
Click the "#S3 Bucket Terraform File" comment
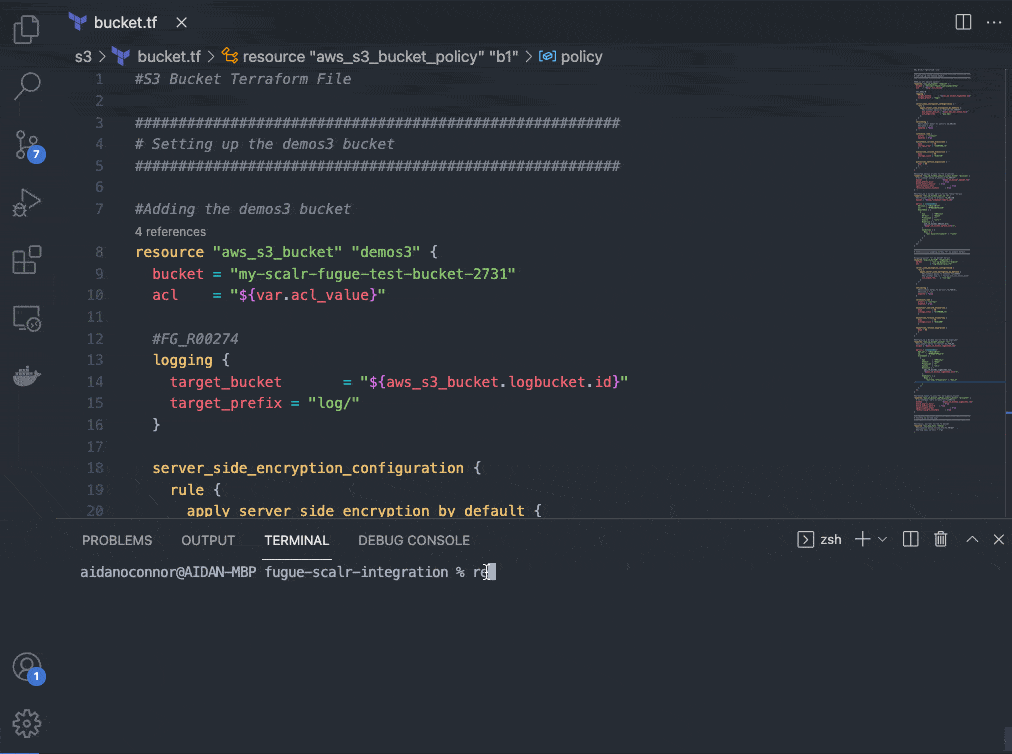243,79
